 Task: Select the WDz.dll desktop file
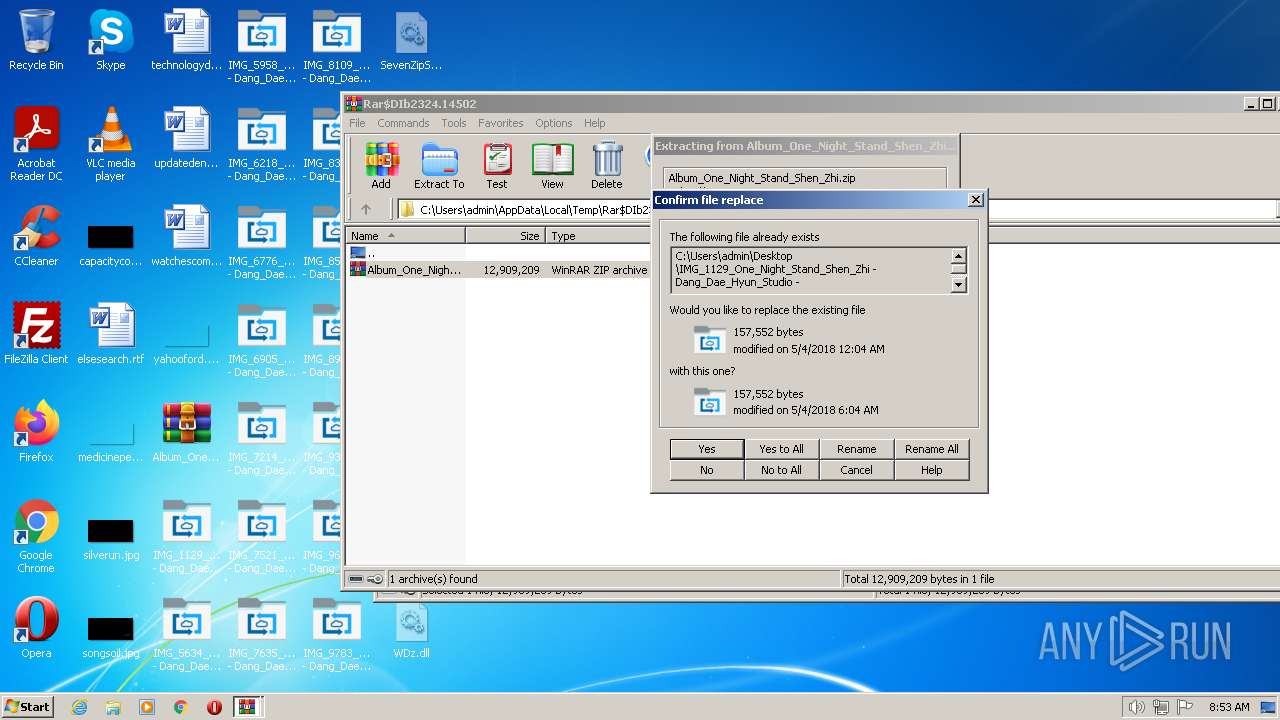(411, 629)
